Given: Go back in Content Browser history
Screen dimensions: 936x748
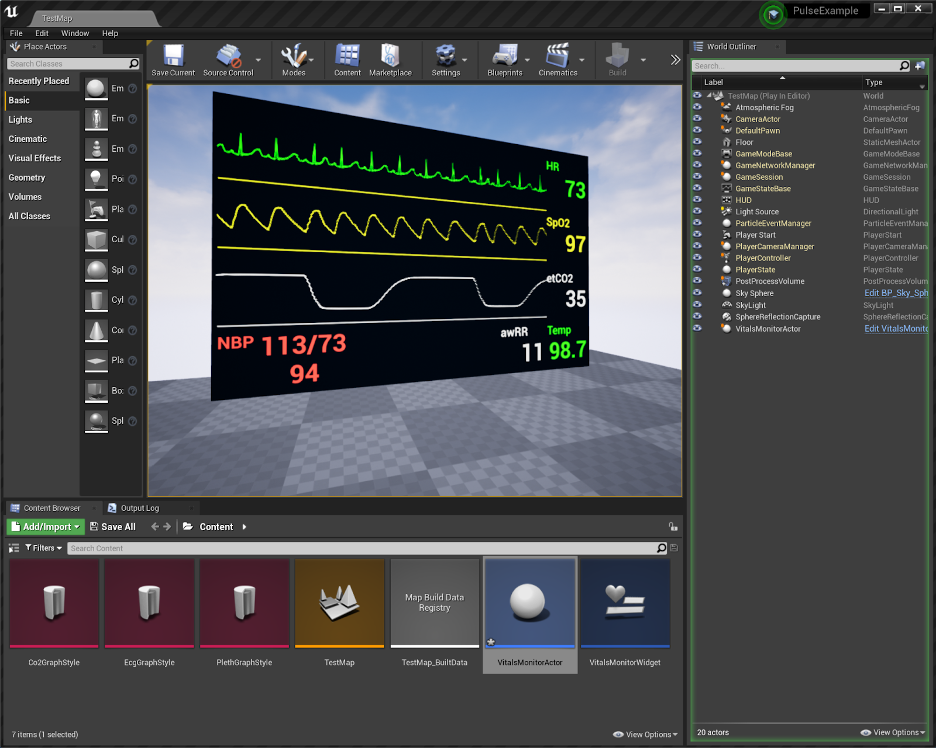Looking at the screenshot, I should click(155, 527).
